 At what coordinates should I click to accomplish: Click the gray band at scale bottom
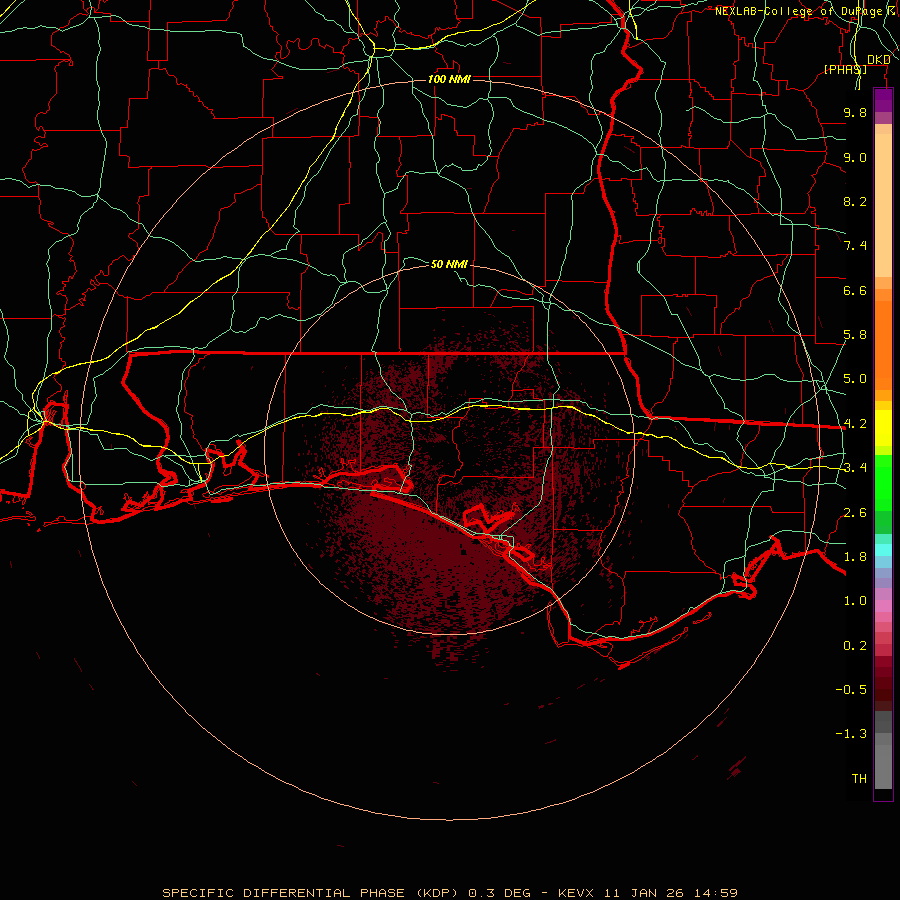pos(883,766)
